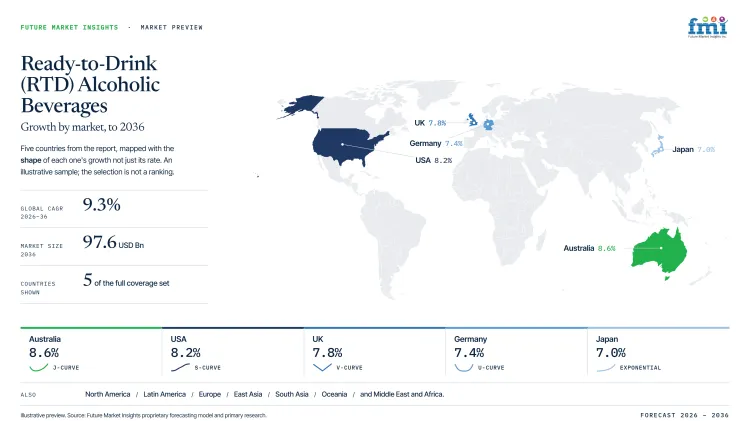
Task: Click the UK island shape on map
Action: pos(472,119)
